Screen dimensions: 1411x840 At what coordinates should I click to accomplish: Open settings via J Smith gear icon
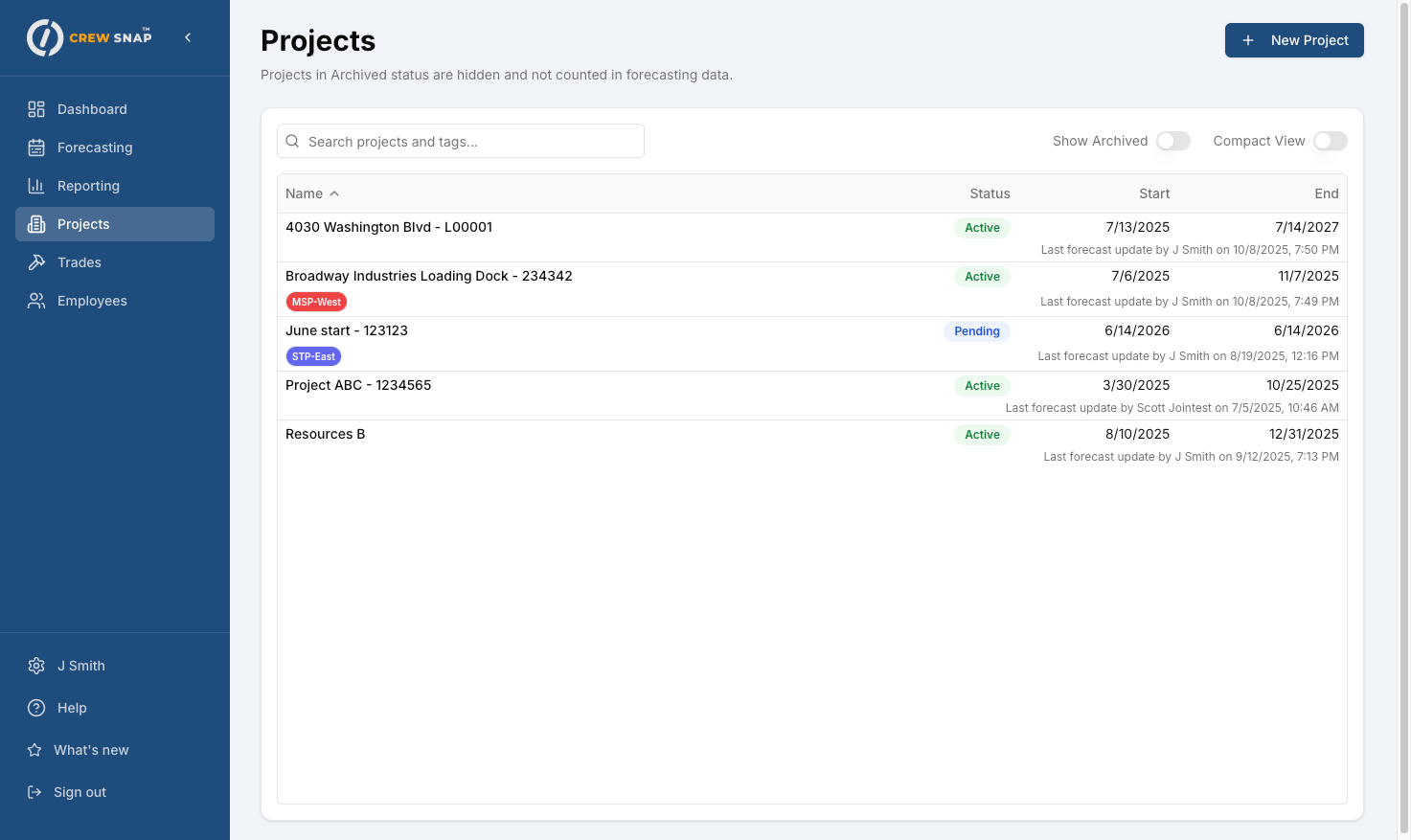coord(36,666)
